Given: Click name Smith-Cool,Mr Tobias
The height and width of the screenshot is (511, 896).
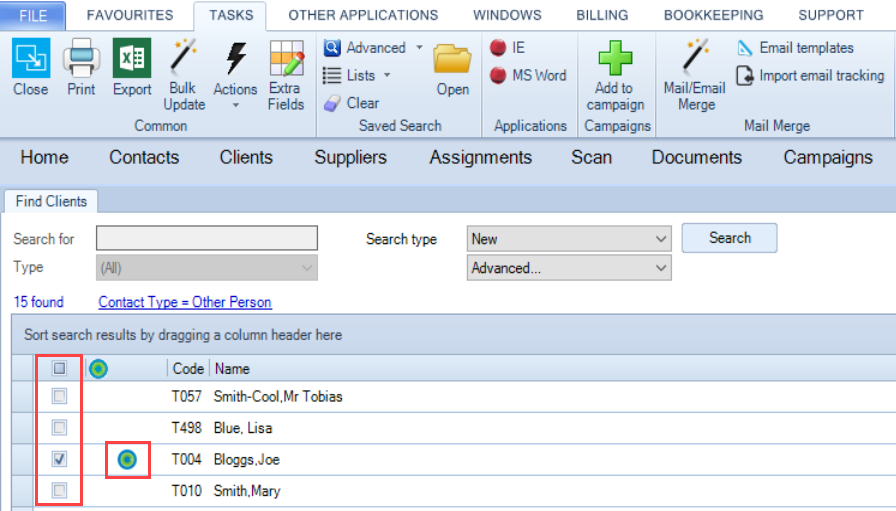Looking at the screenshot, I should [x=278, y=396].
